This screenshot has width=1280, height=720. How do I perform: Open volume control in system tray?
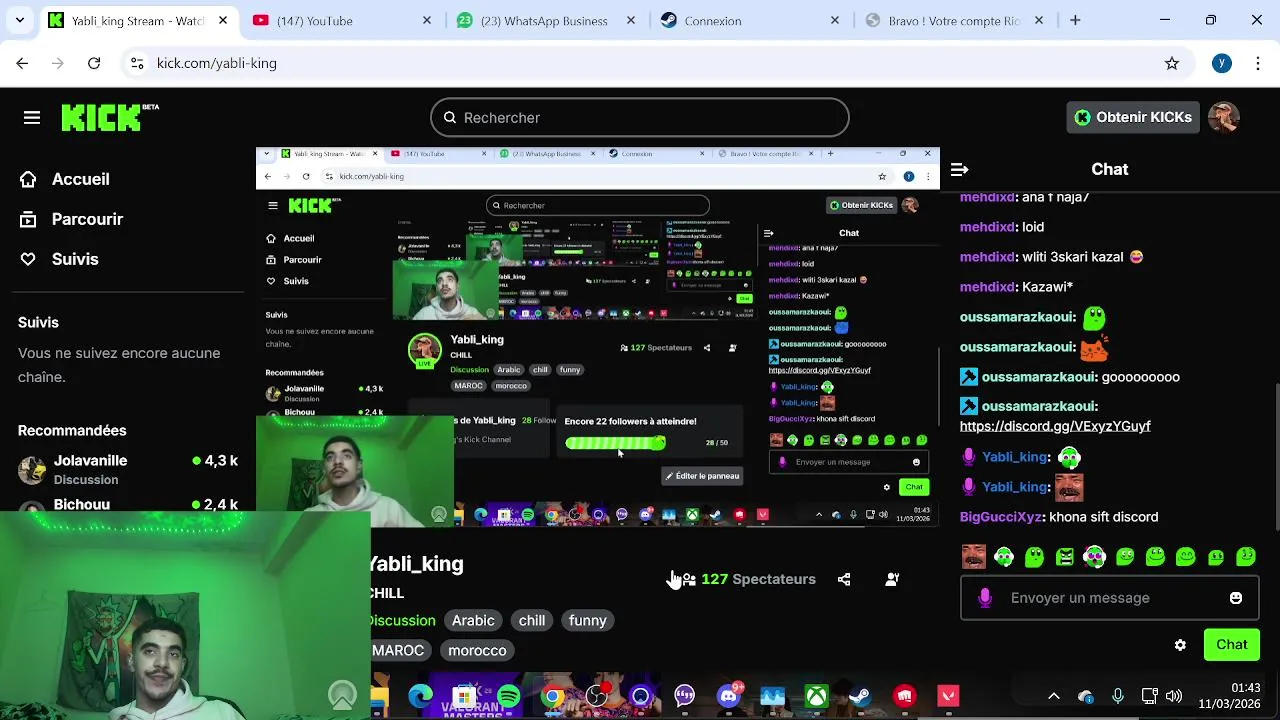(1174, 696)
